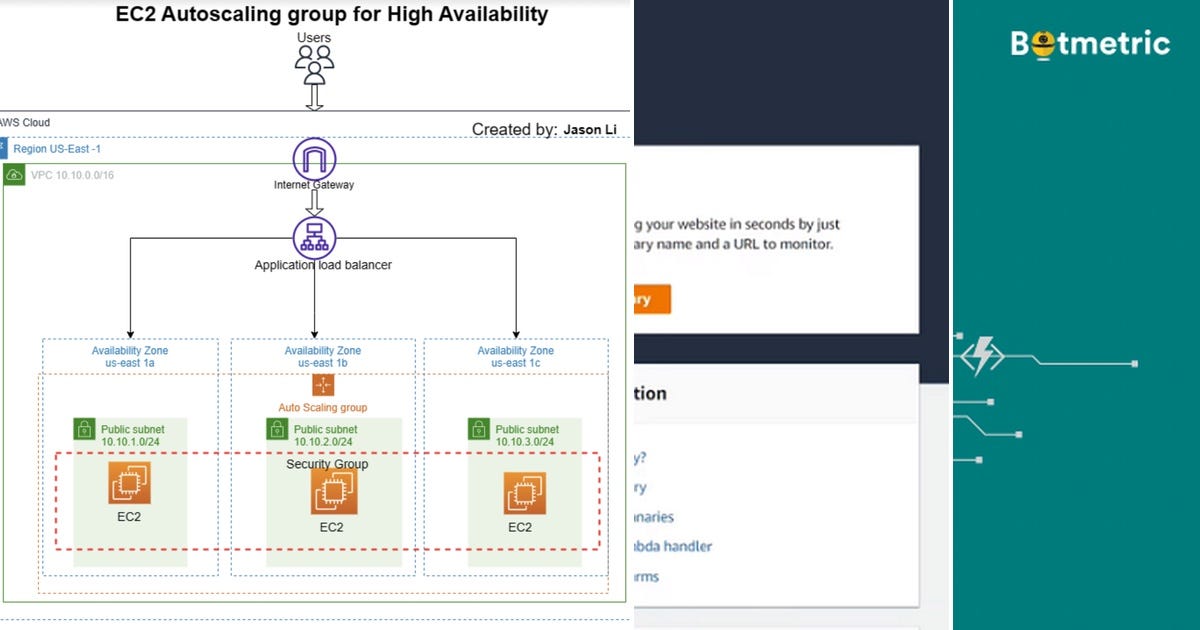The width and height of the screenshot is (1200, 630).
Task: Select the EC2 icon in subnet 10.10.3.0/24
Action: click(524, 491)
